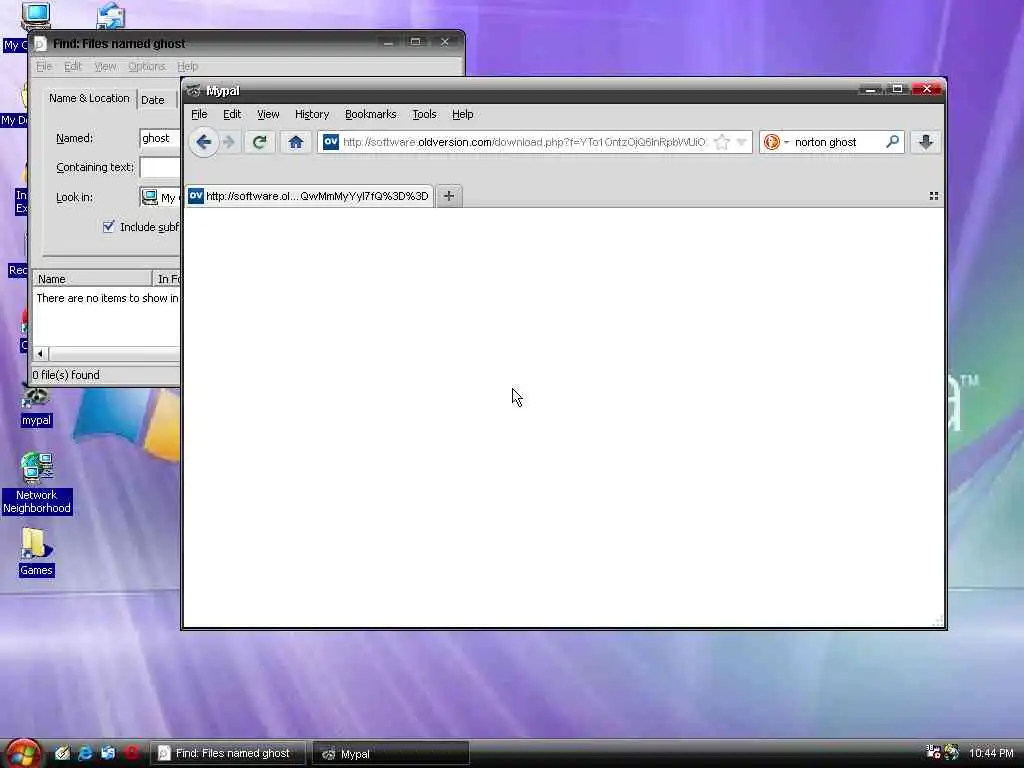Click the resize grip at Mypal's corner

[x=938, y=621]
